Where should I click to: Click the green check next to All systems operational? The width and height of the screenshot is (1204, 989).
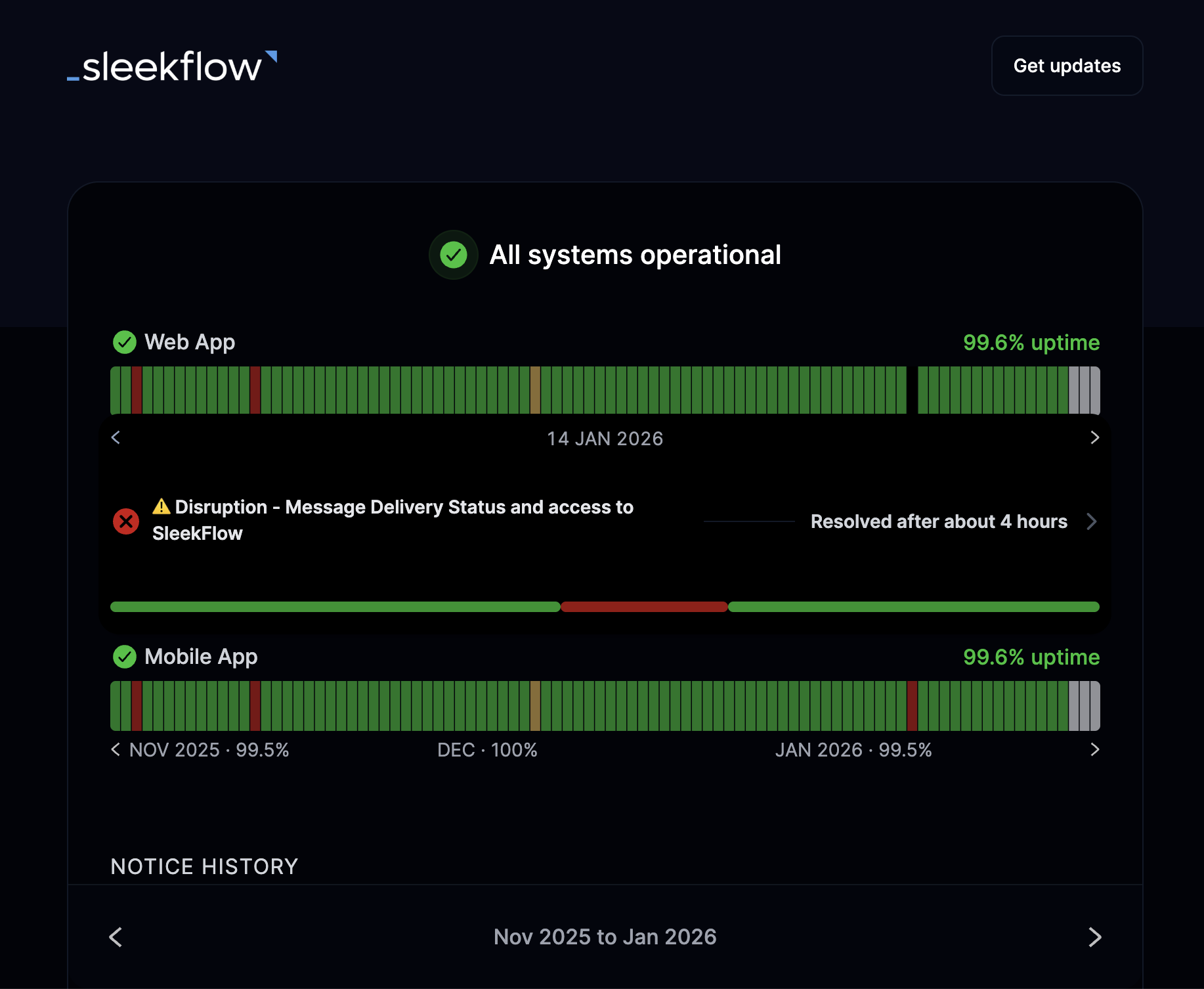click(453, 255)
